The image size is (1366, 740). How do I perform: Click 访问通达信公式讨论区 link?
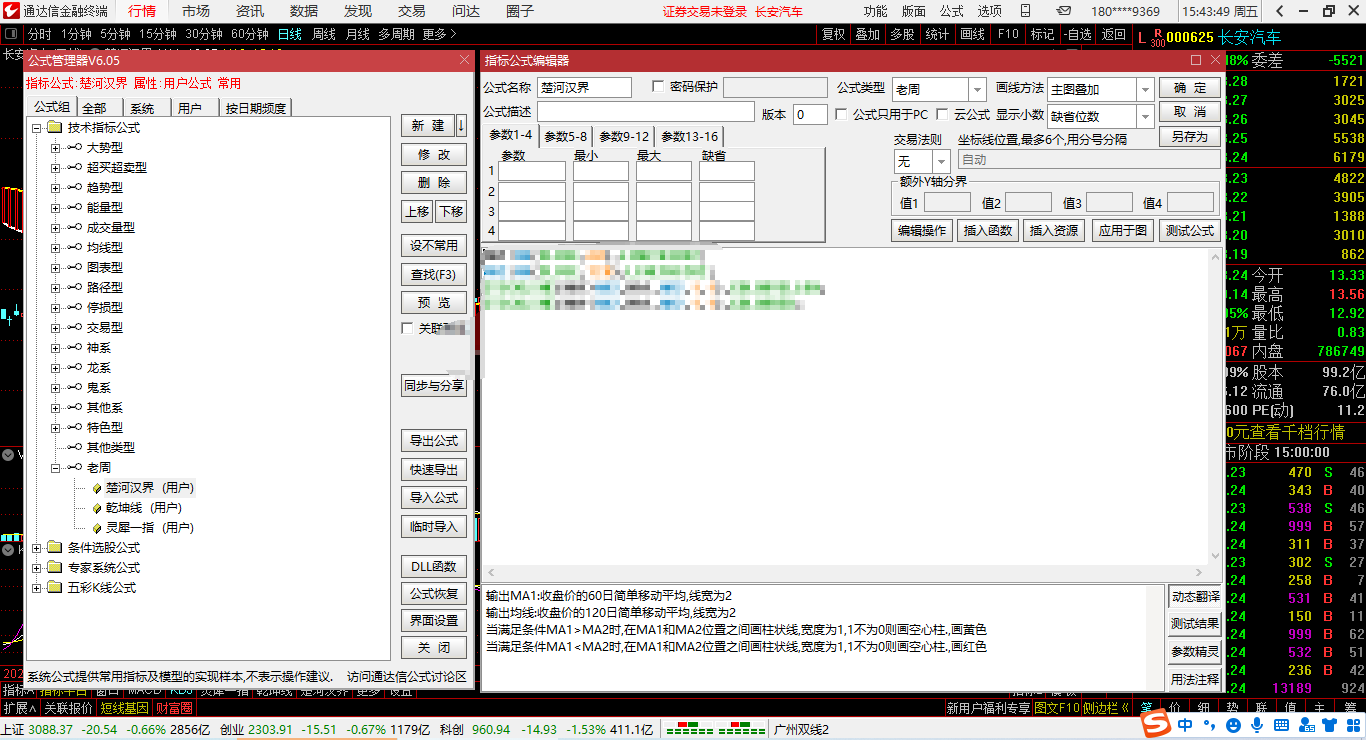pos(407,677)
